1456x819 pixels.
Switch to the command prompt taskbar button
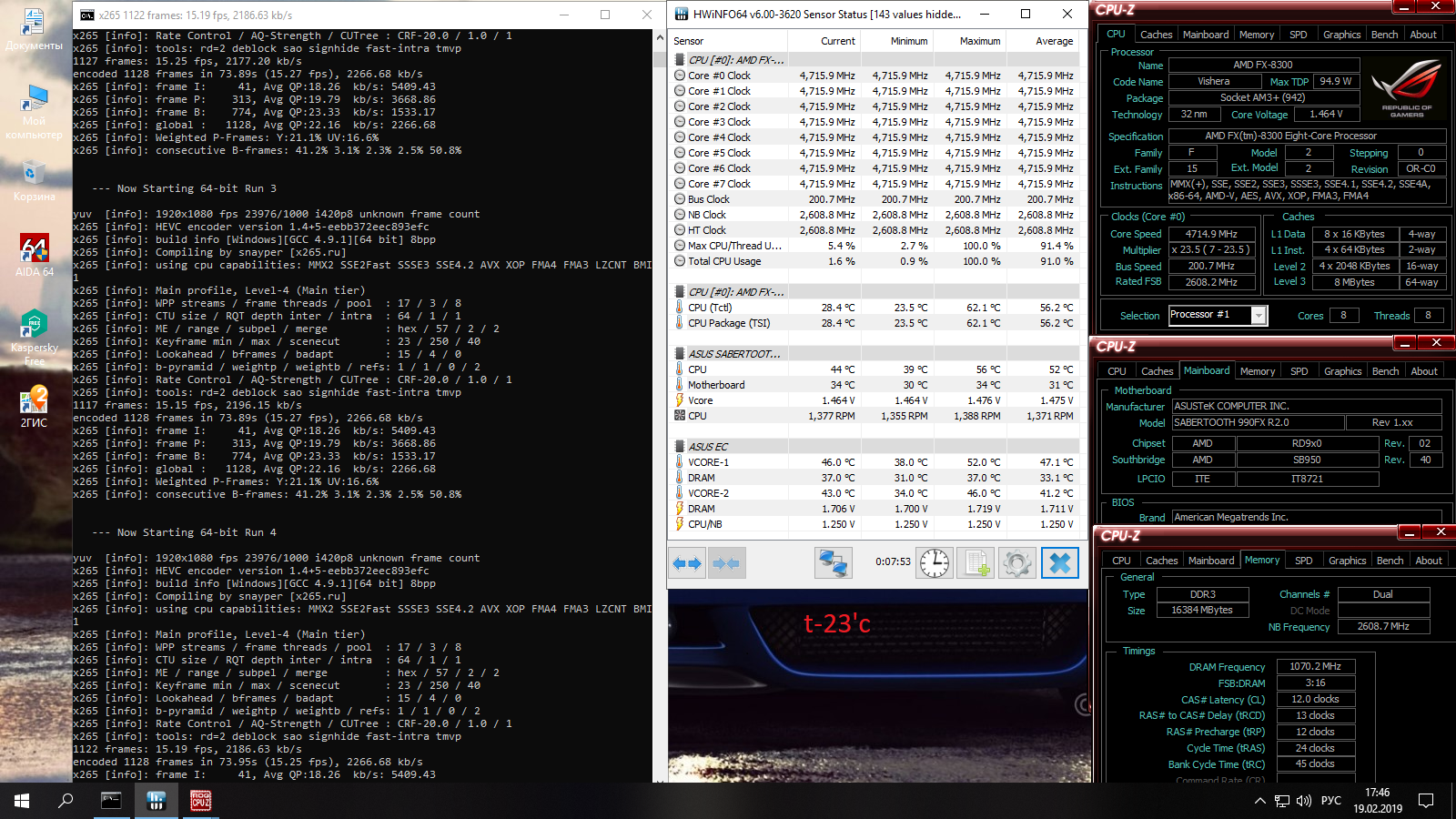click(111, 801)
